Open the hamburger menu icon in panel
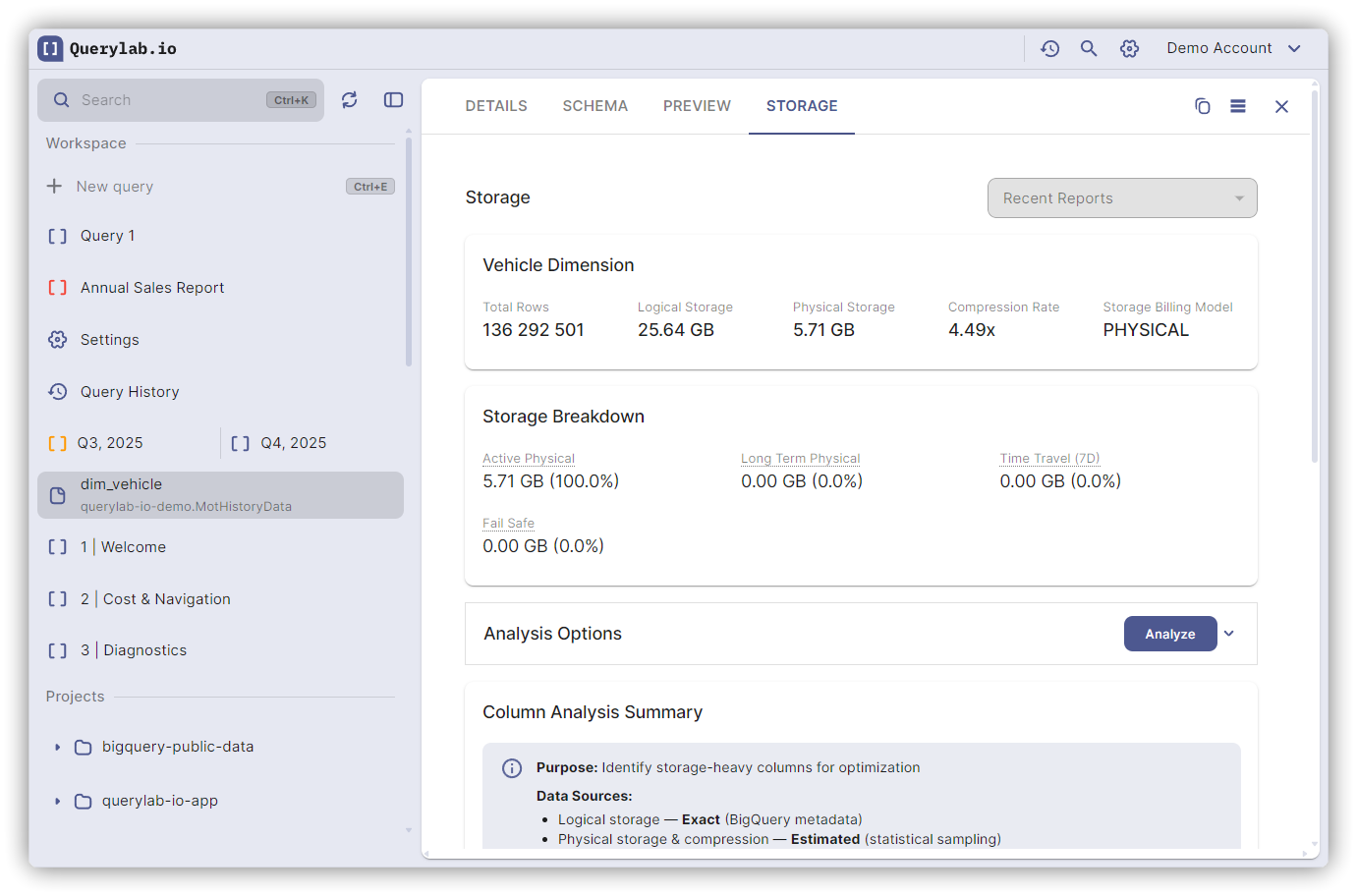The image size is (1357, 896). 1238,106
